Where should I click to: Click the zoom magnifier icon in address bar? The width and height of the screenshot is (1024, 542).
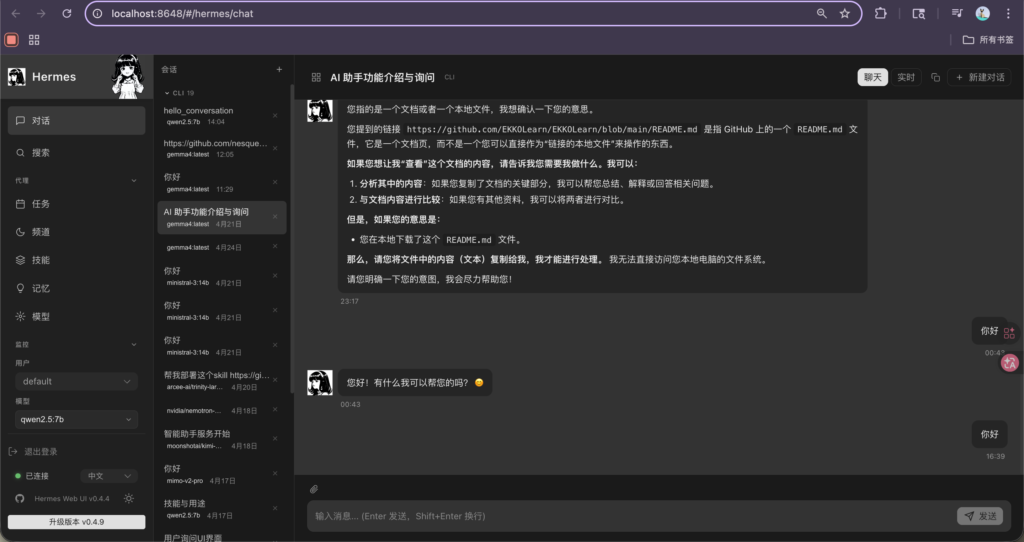[x=822, y=13]
